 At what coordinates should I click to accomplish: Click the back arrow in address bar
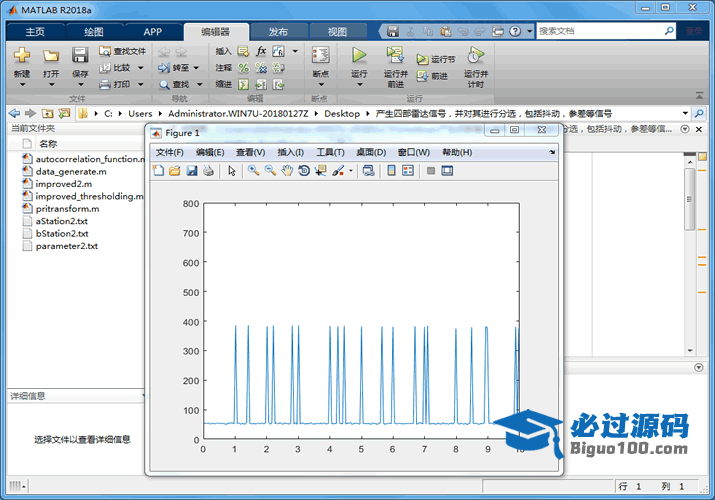click(x=14, y=113)
